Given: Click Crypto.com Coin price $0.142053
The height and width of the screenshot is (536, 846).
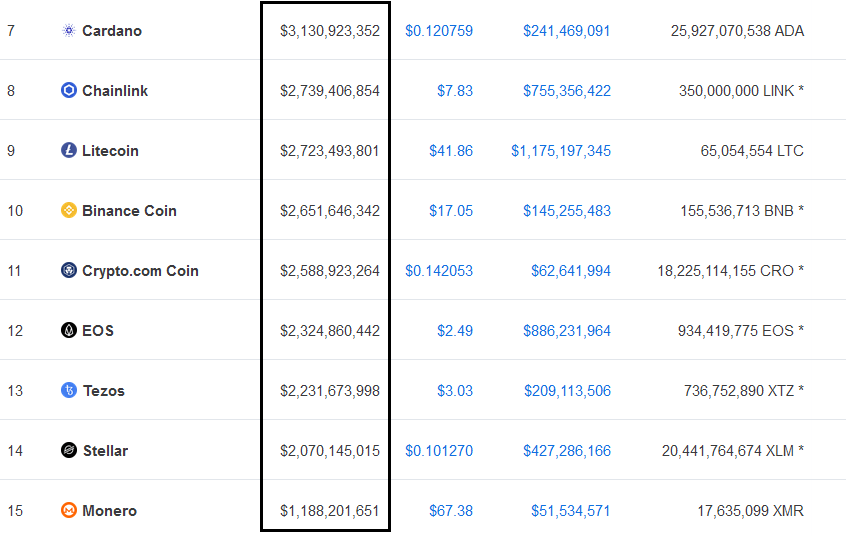Looking at the screenshot, I should point(439,270).
